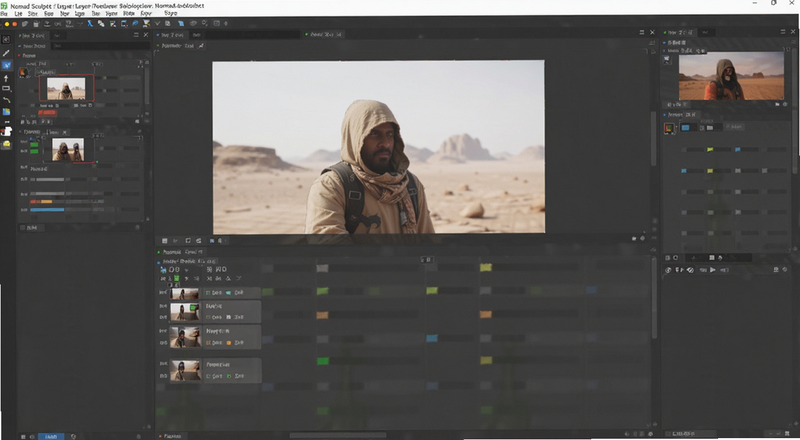Click the light gray marker in timeline ruler row
Viewport: 800px width, 440px height.
[x=322, y=268]
